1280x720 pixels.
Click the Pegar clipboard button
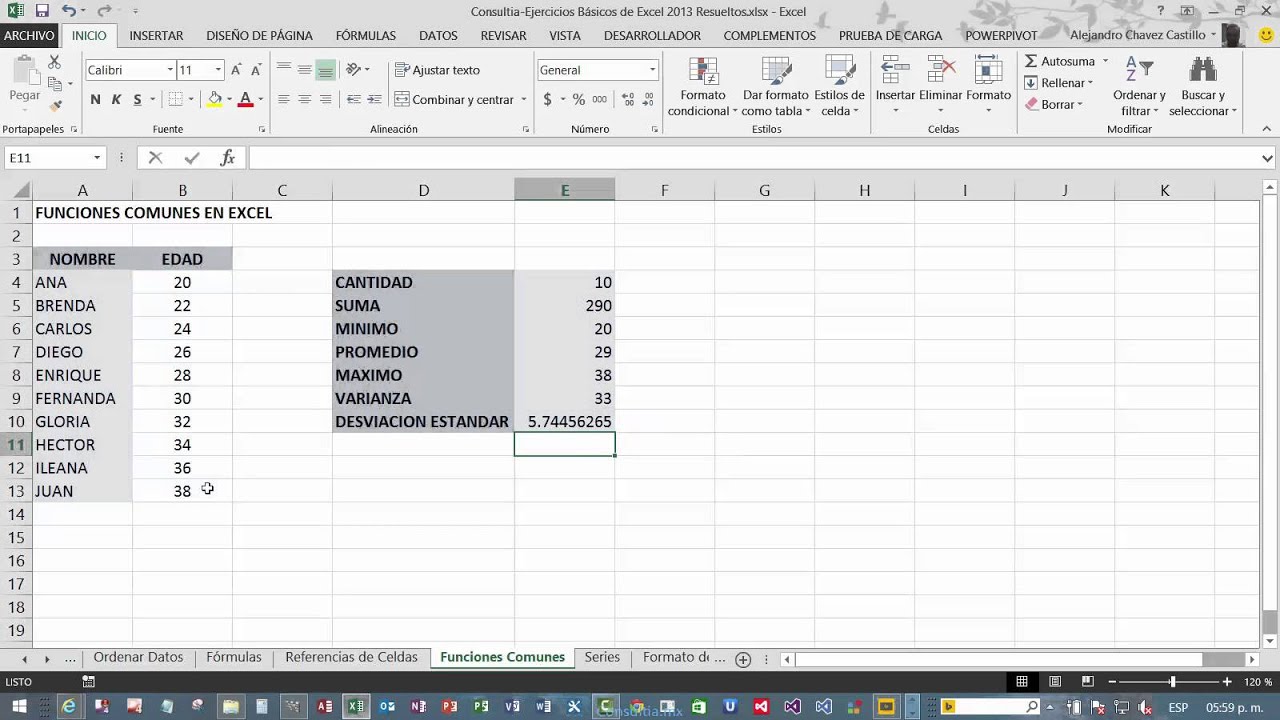[24, 80]
